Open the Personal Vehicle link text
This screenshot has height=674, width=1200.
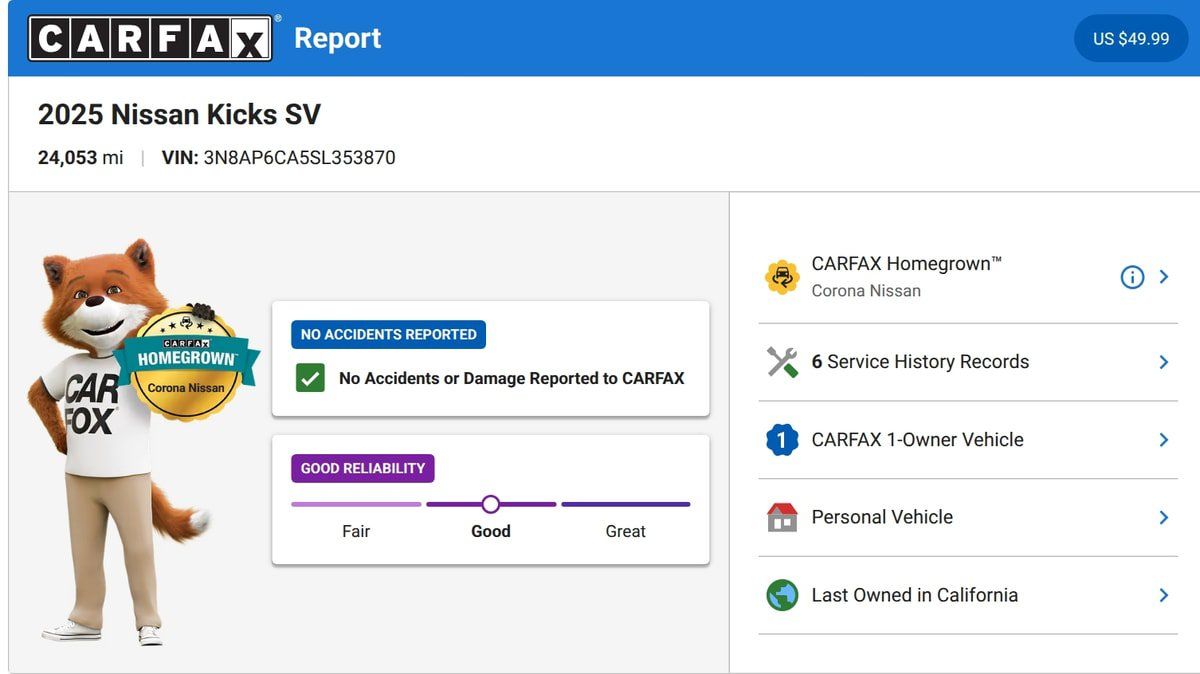(x=882, y=517)
